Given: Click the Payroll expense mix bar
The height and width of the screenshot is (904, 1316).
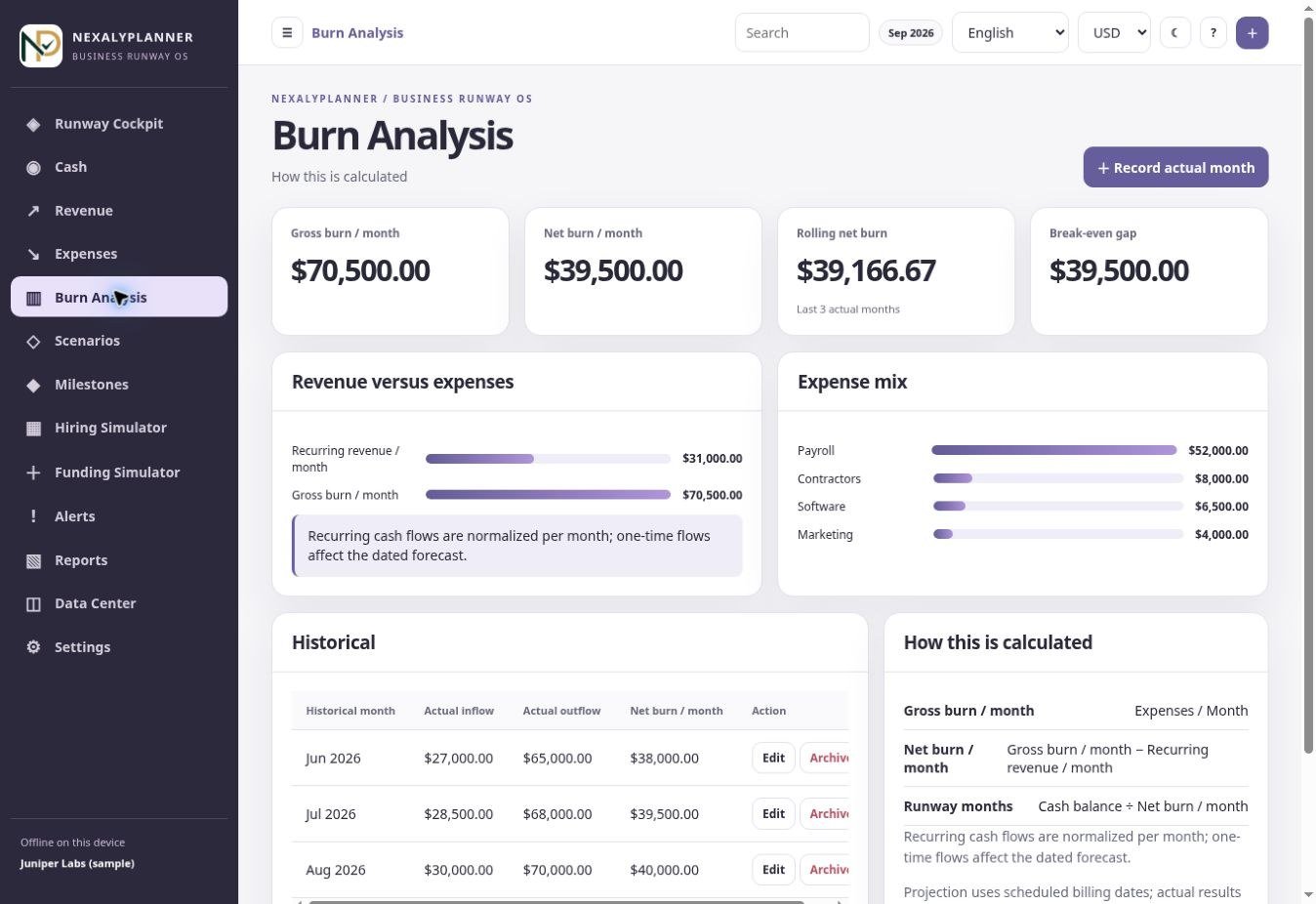Looking at the screenshot, I should 1054,450.
